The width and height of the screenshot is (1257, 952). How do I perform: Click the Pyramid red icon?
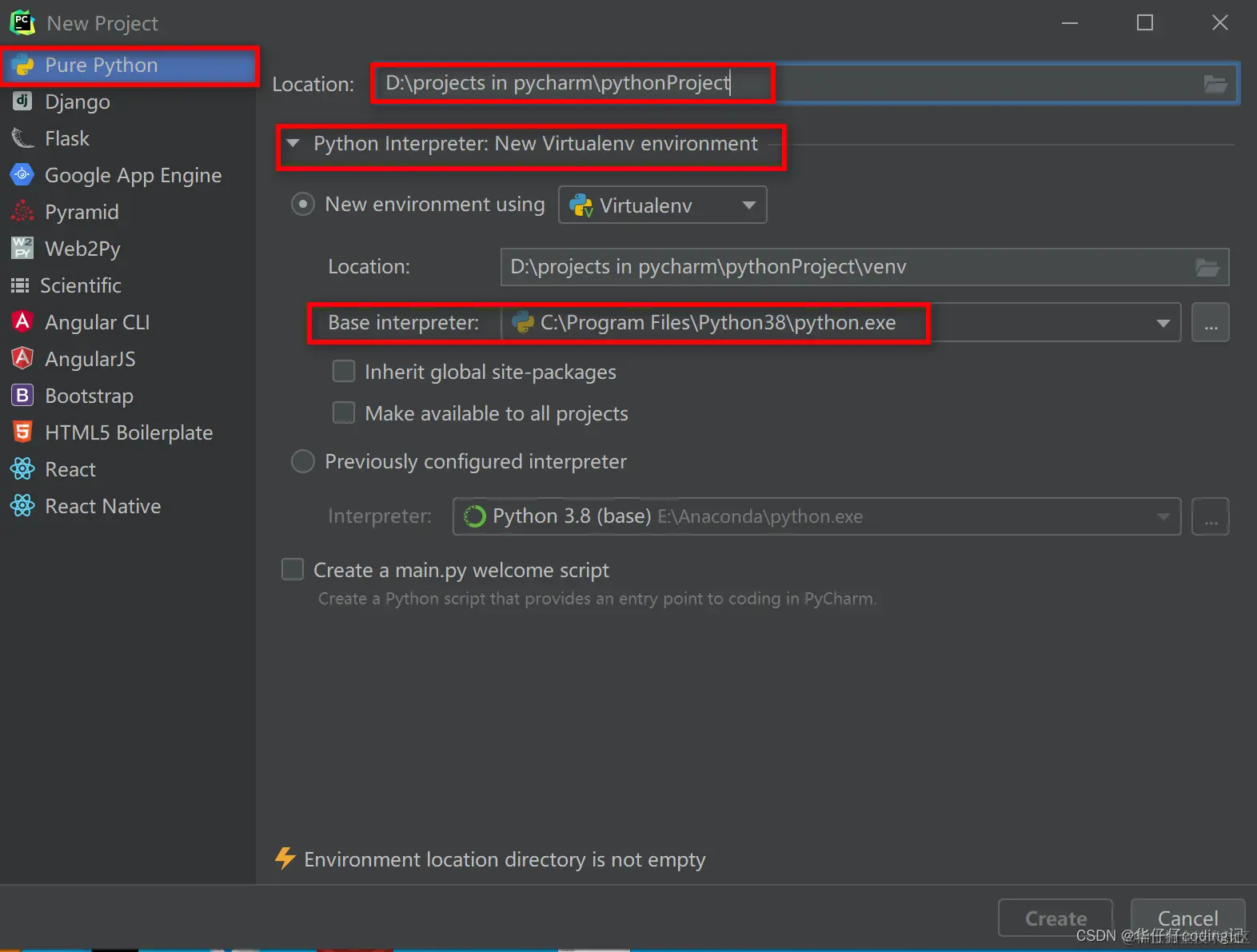click(22, 211)
